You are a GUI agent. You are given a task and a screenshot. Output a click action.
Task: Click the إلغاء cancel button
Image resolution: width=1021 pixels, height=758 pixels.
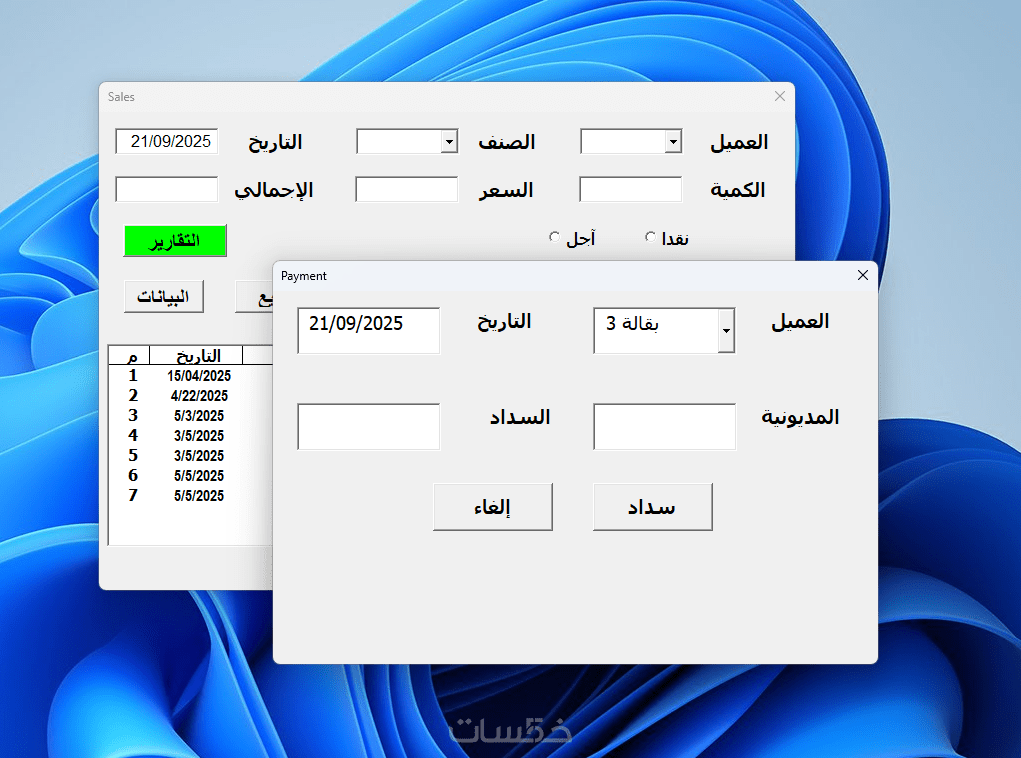493,507
